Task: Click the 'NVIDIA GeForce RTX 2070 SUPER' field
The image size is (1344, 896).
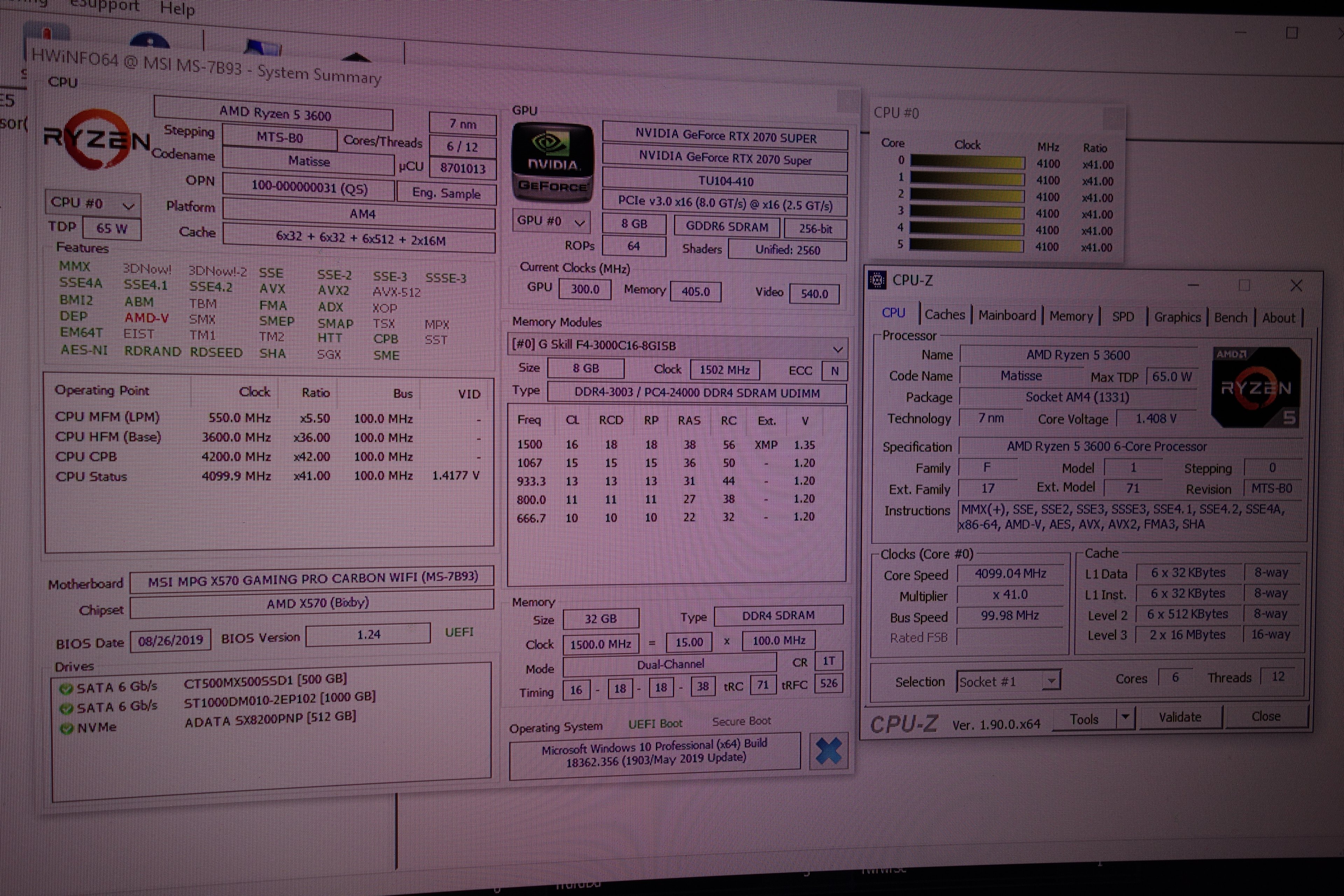Action: pyautogui.click(x=725, y=136)
